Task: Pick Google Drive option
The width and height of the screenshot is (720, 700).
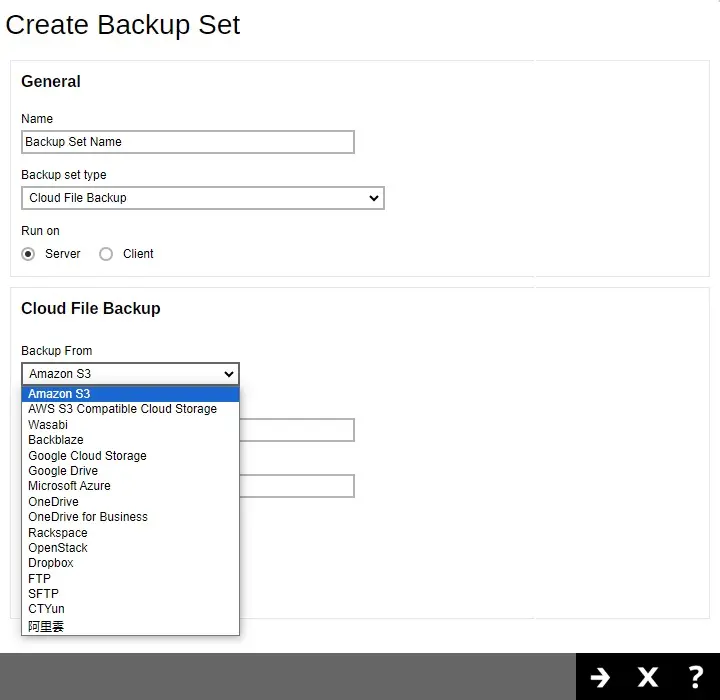Action: coord(130,471)
